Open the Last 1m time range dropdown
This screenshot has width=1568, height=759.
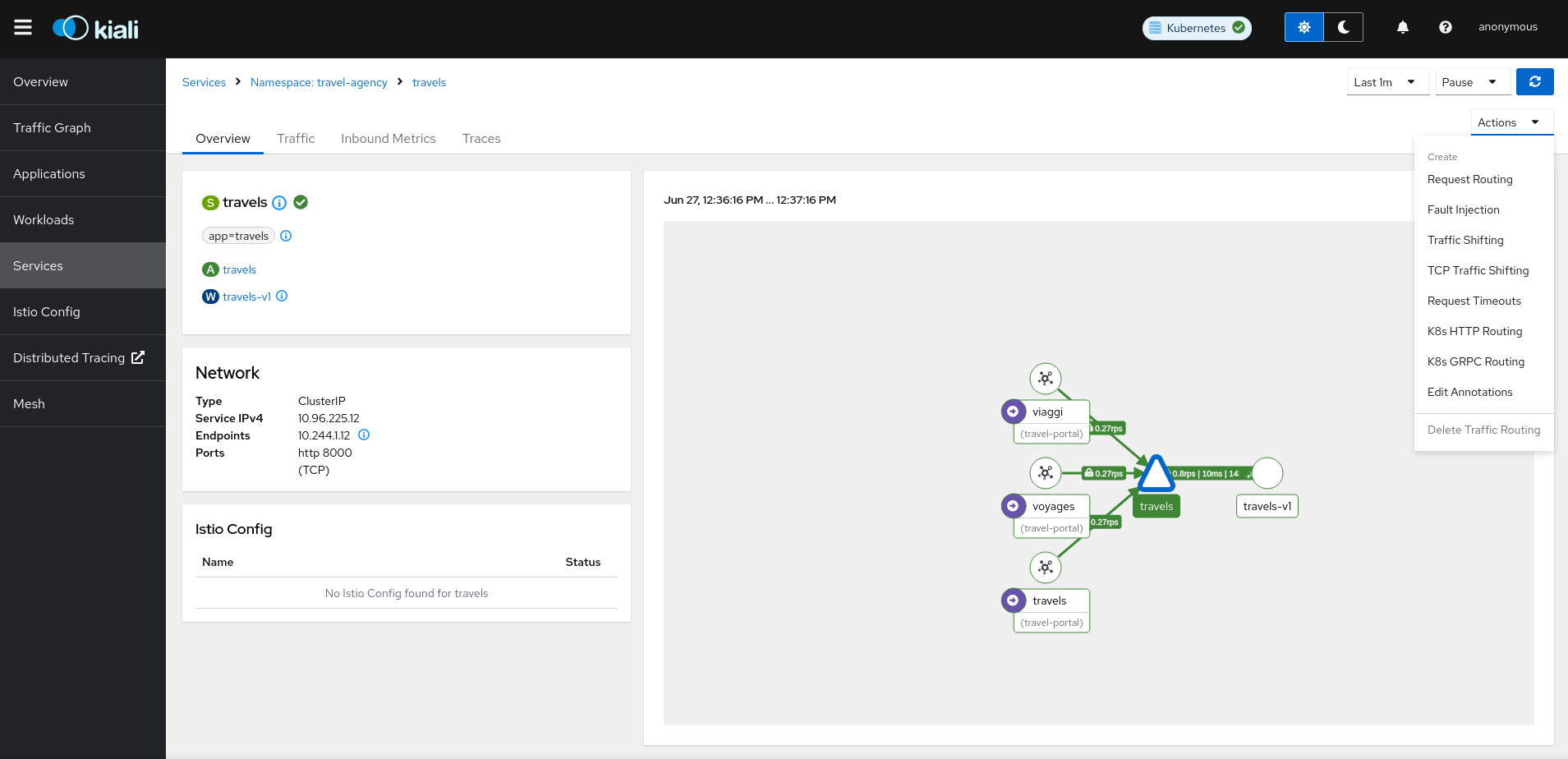tap(1386, 81)
